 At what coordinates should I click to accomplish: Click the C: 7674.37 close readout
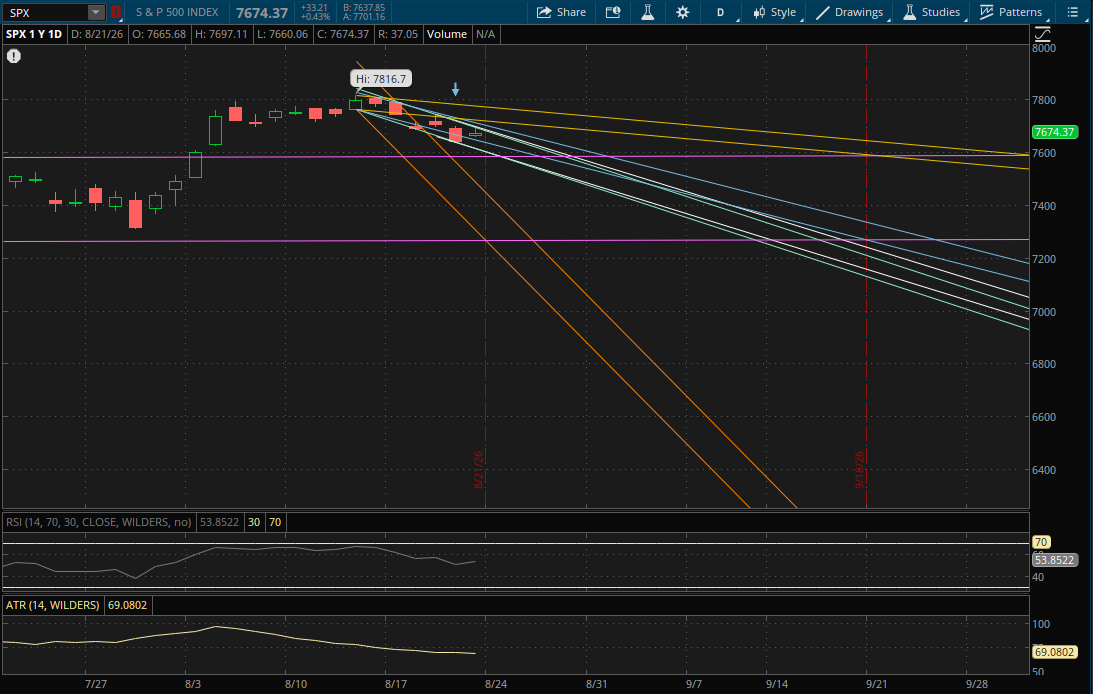[342, 34]
